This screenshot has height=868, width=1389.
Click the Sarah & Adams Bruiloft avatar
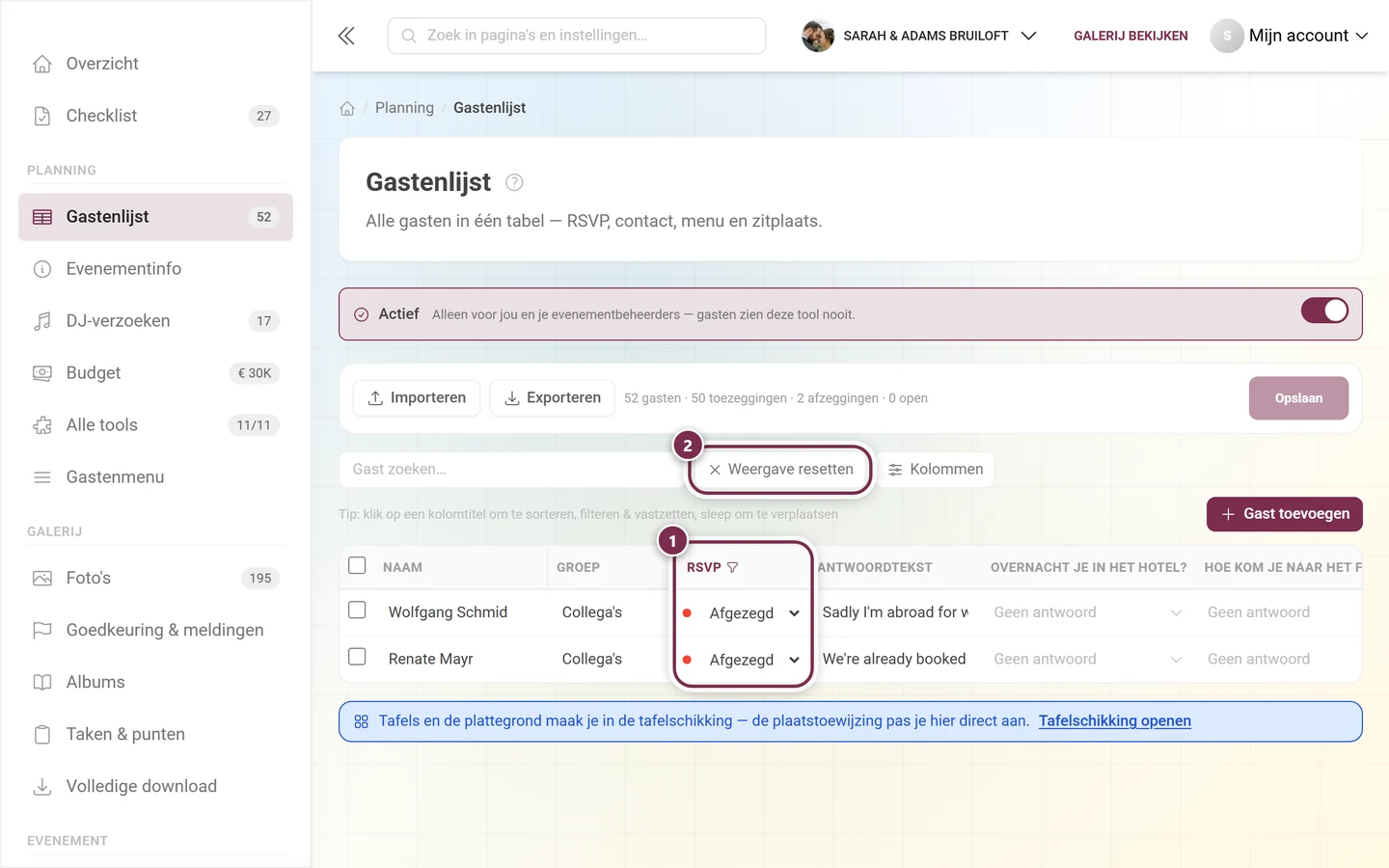point(818,36)
